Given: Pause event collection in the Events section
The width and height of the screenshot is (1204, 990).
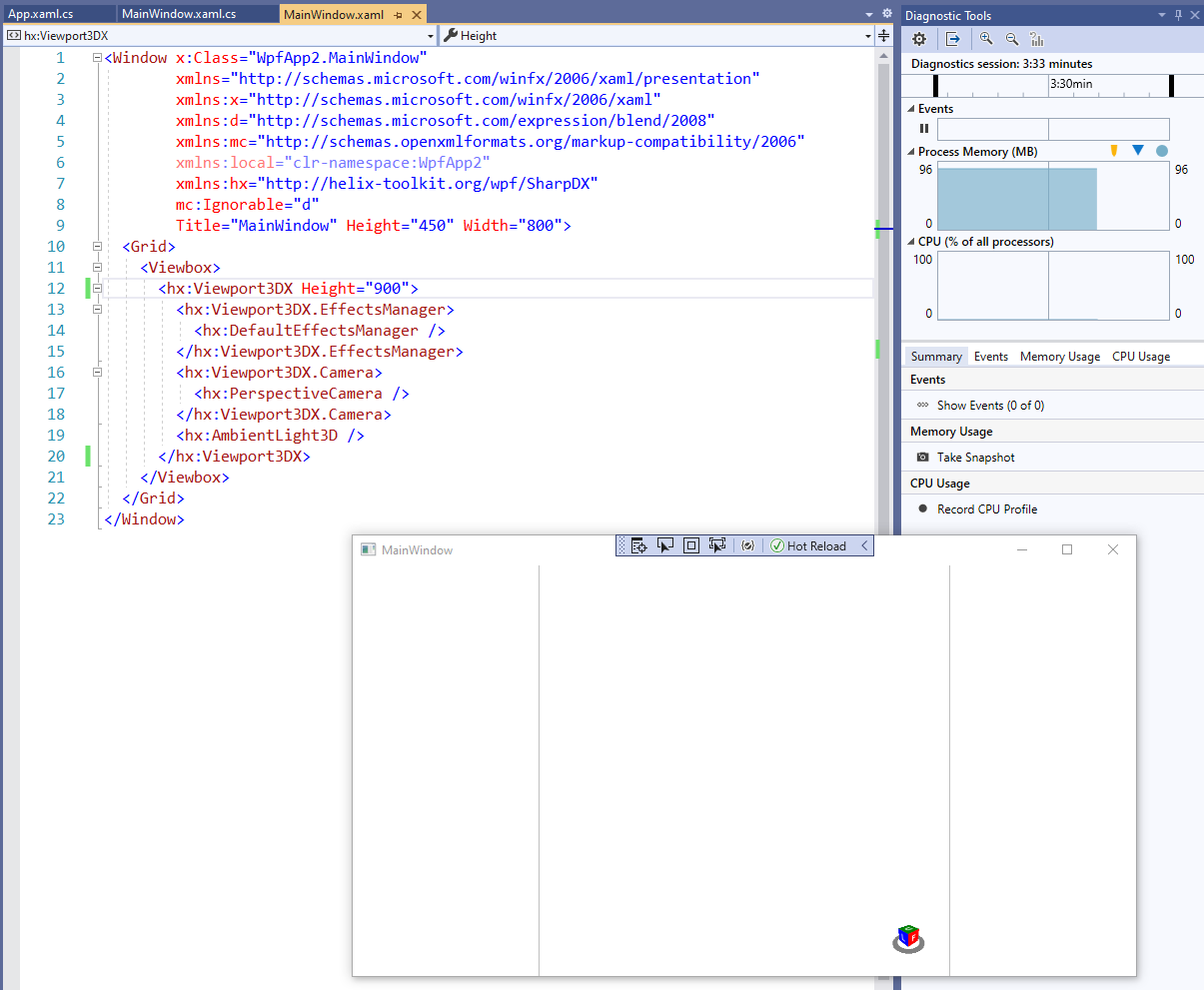Looking at the screenshot, I should point(923,128).
